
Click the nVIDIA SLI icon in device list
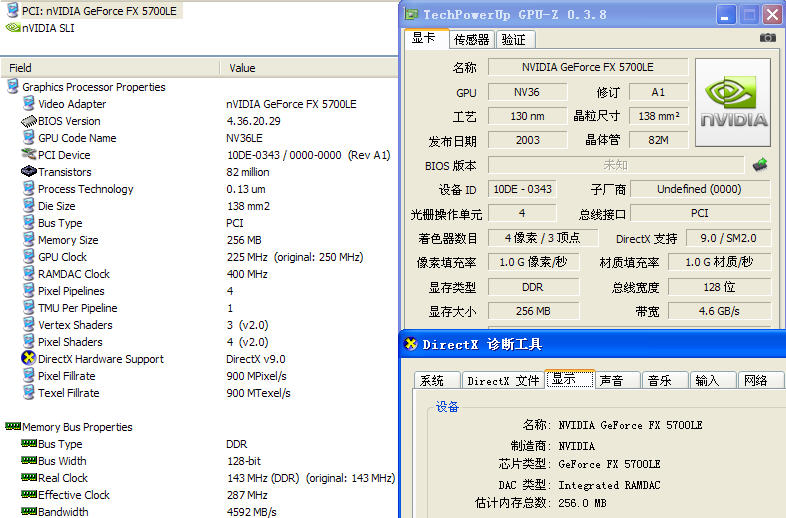[x=13, y=28]
